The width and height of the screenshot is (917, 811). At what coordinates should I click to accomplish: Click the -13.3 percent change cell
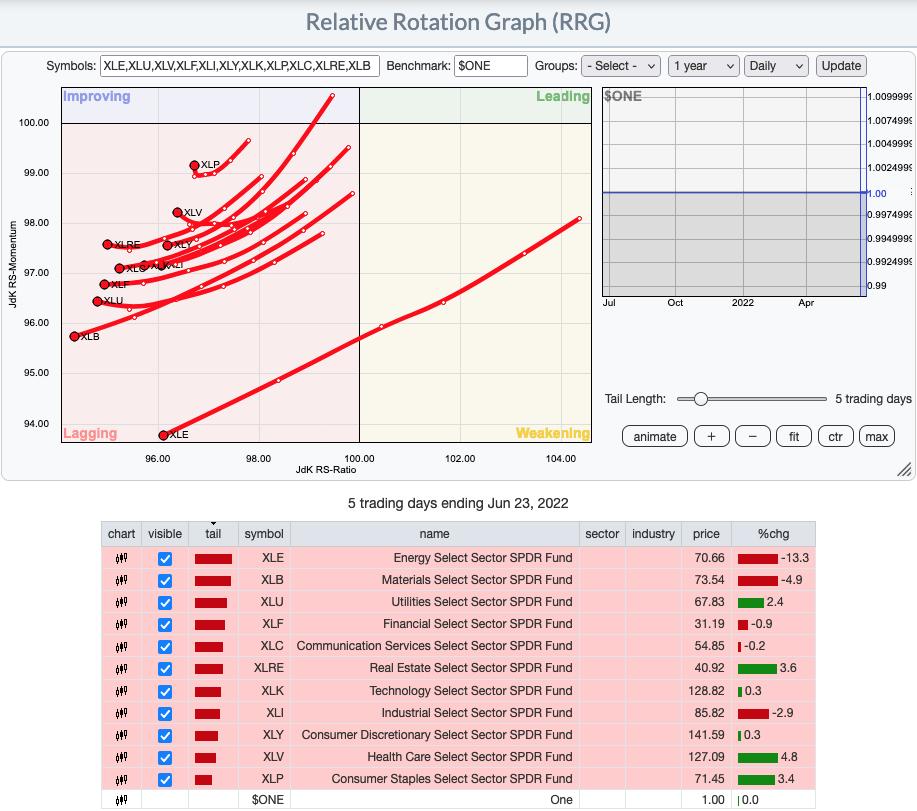pos(773,558)
